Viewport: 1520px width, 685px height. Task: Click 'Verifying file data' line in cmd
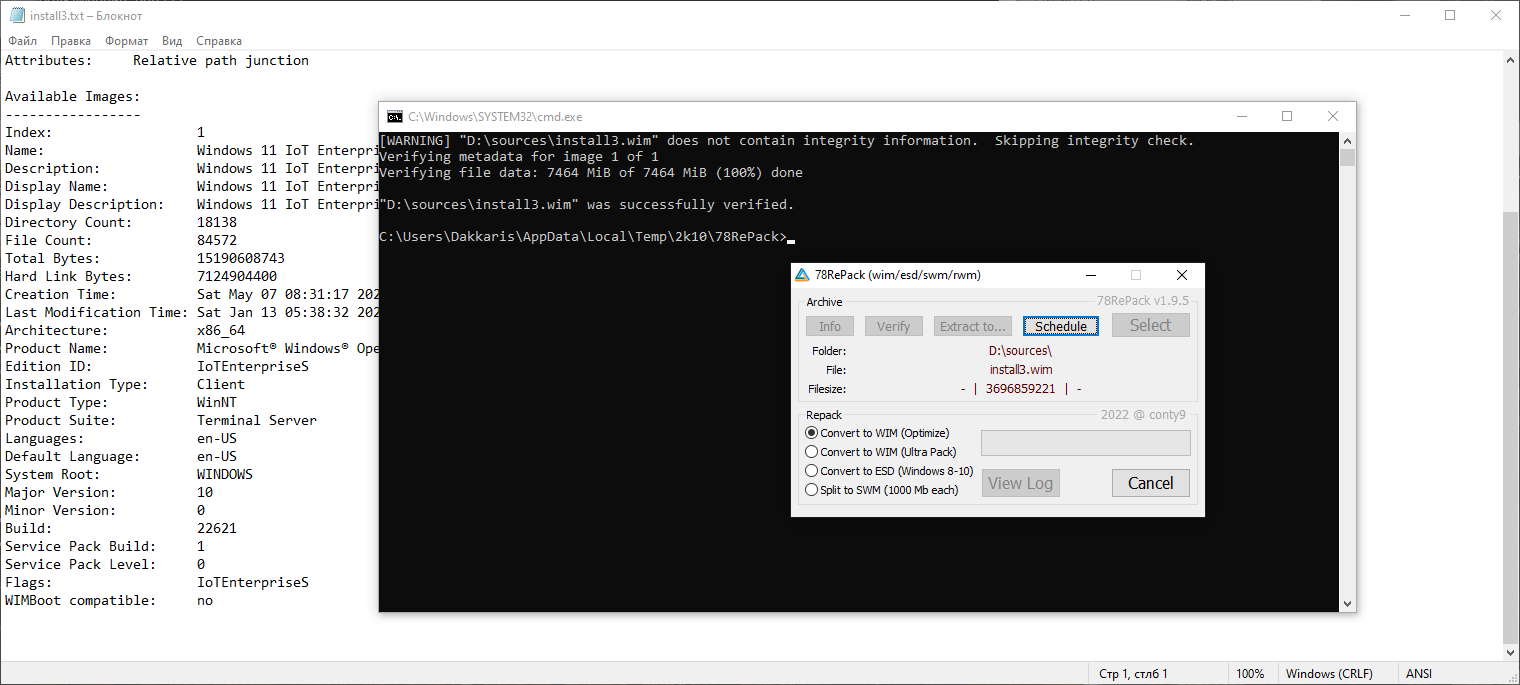pos(590,173)
